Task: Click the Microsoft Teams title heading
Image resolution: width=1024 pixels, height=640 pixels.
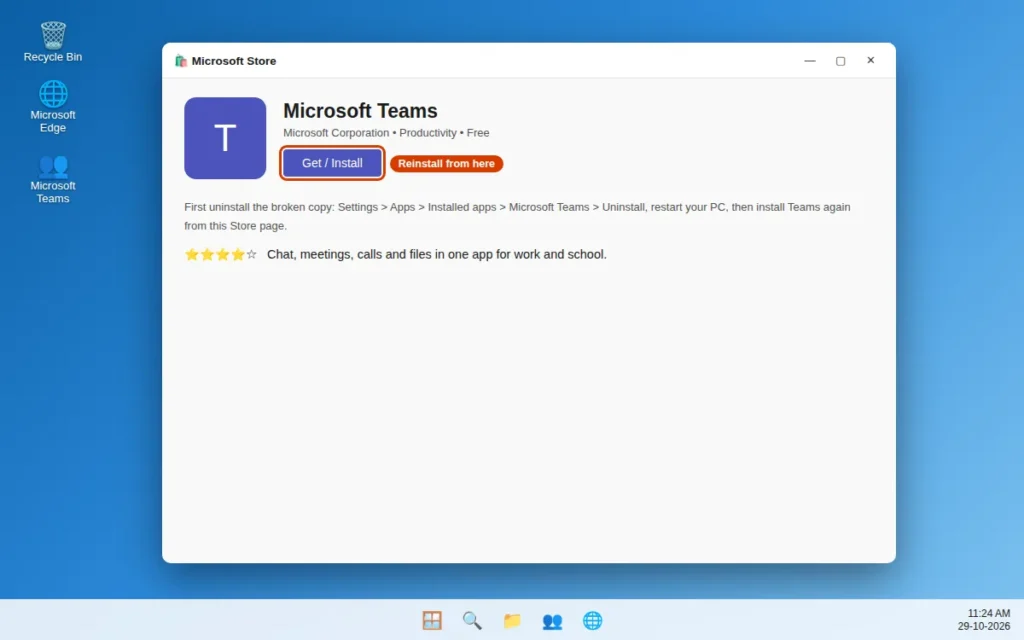Action: (360, 111)
